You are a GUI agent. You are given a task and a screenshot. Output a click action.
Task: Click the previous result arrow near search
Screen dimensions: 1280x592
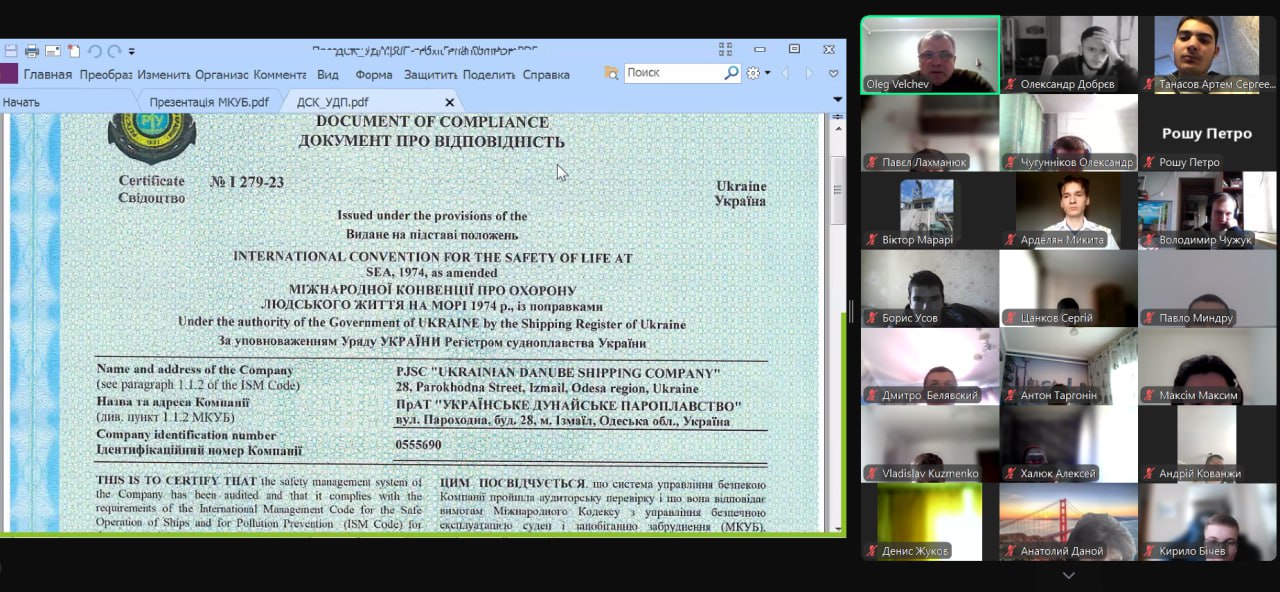coord(784,73)
